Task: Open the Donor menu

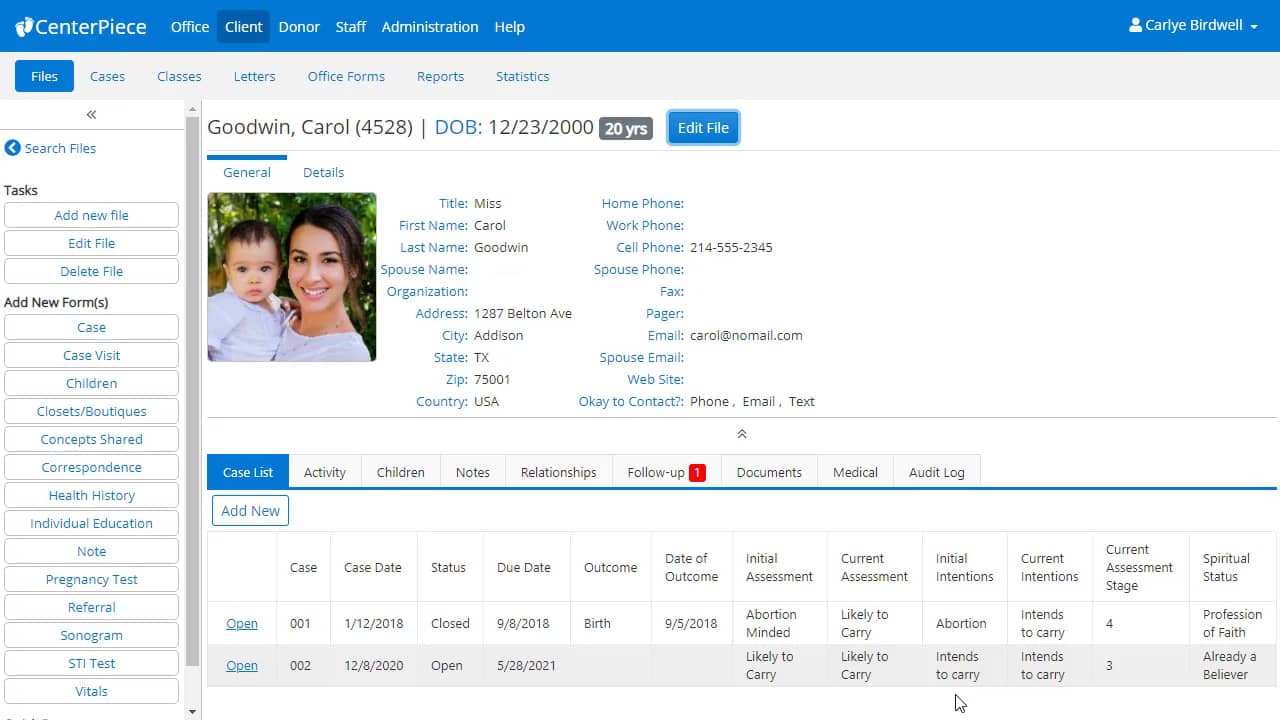Action: click(299, 27)
